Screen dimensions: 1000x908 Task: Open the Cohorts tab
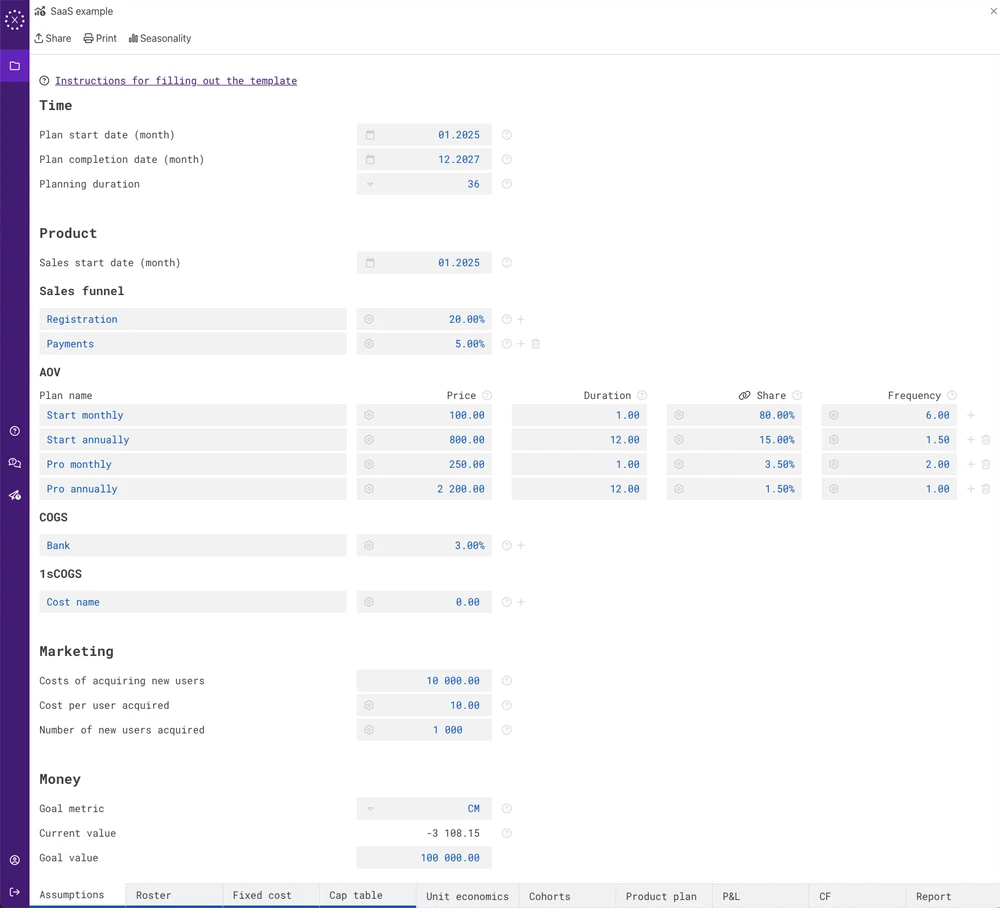tap(548, 896)
